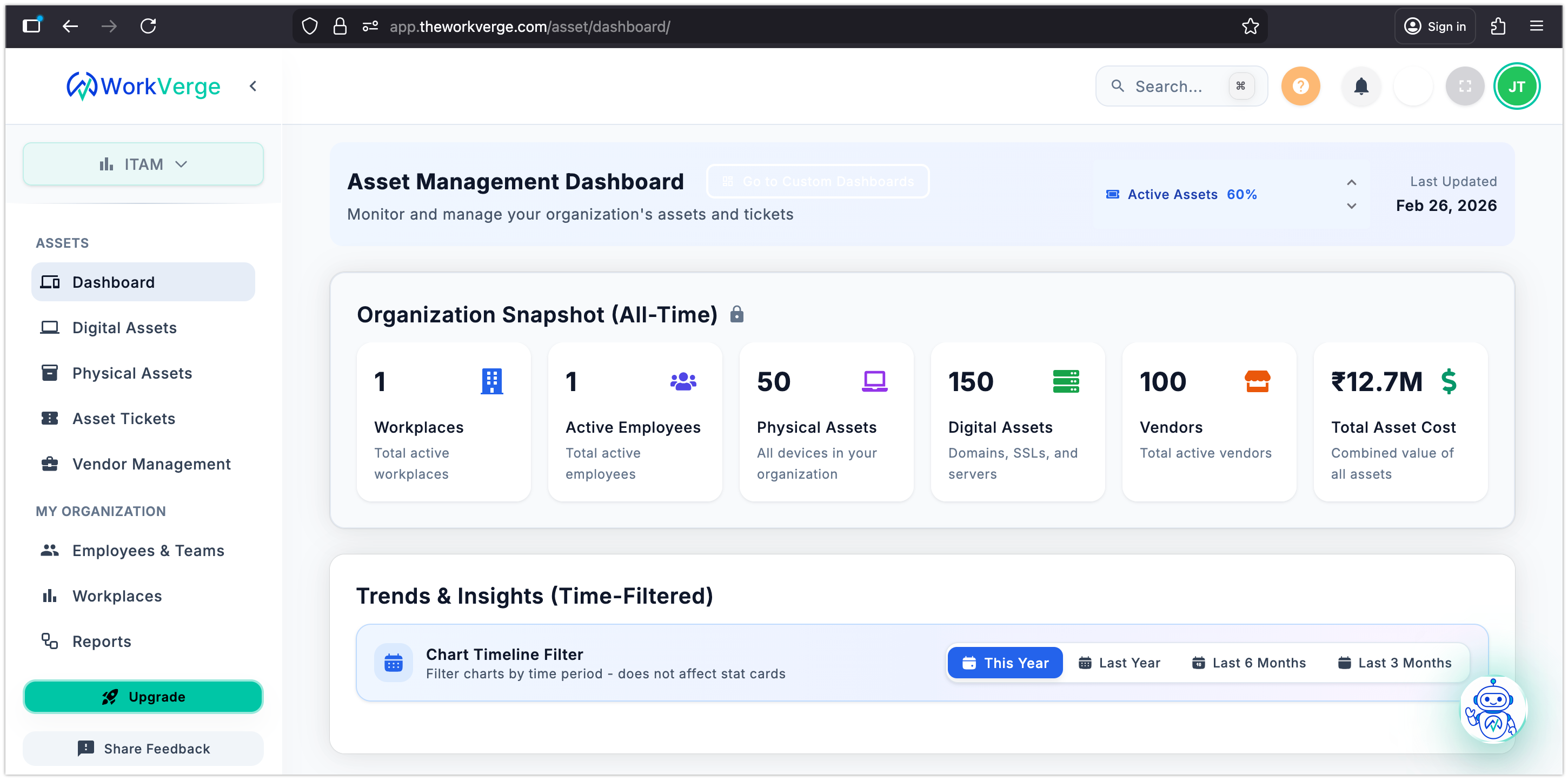
Task: Open Digital Assets in the sidebar
Action: click(124, 328)
